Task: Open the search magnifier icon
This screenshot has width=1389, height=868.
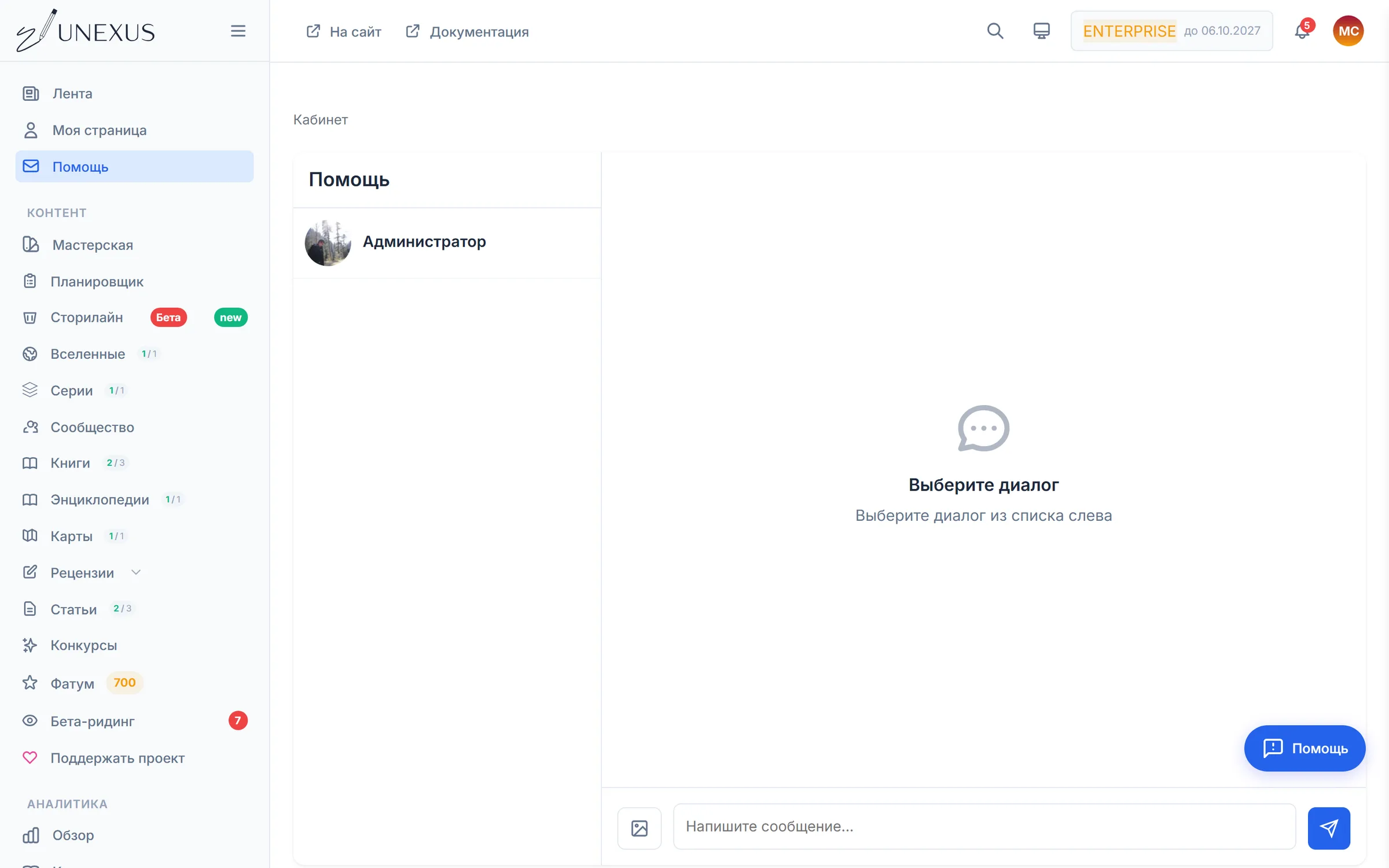Action: (x=995, y=31)
